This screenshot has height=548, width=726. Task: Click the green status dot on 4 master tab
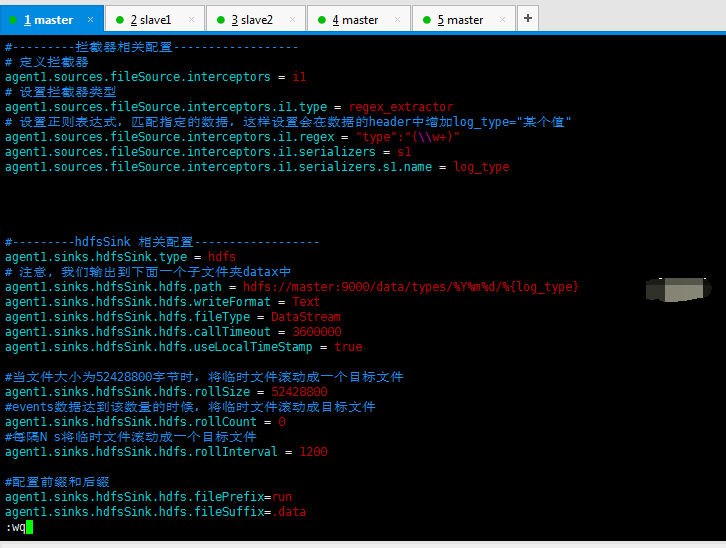322,19
